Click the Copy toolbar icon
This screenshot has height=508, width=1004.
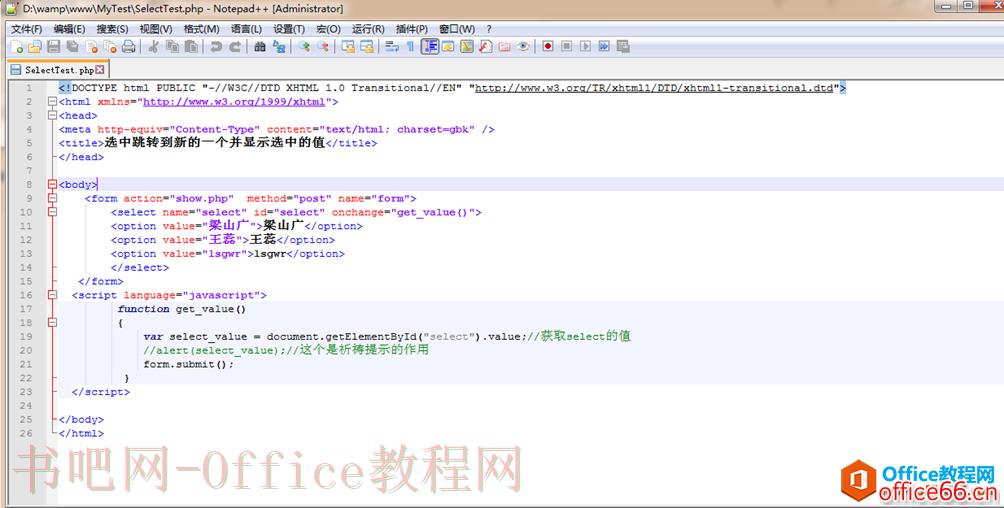(x=172, y=46)
